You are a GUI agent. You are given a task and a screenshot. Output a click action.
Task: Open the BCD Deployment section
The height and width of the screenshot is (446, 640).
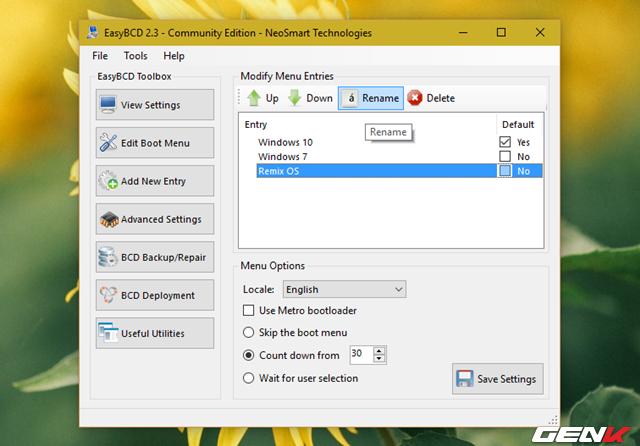(x=154, y=295)
